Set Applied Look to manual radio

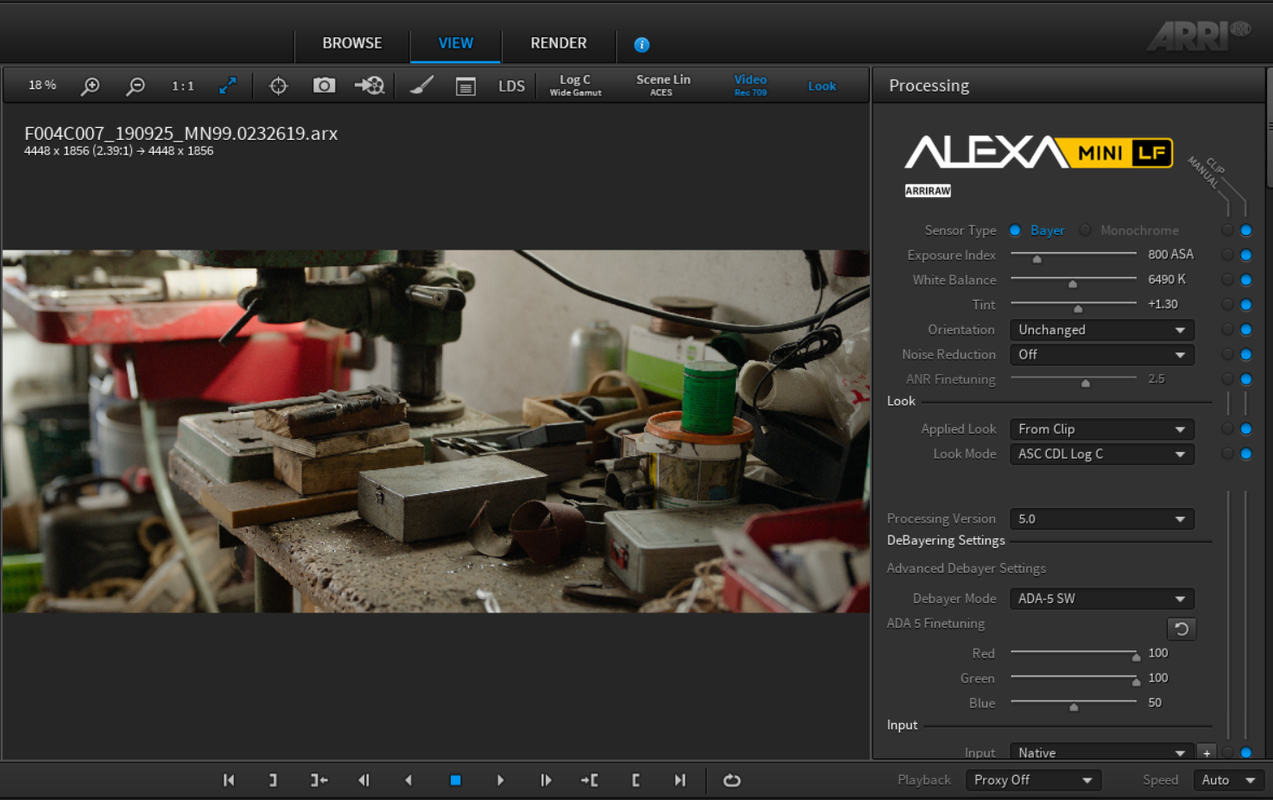[x=1227, y=429]
